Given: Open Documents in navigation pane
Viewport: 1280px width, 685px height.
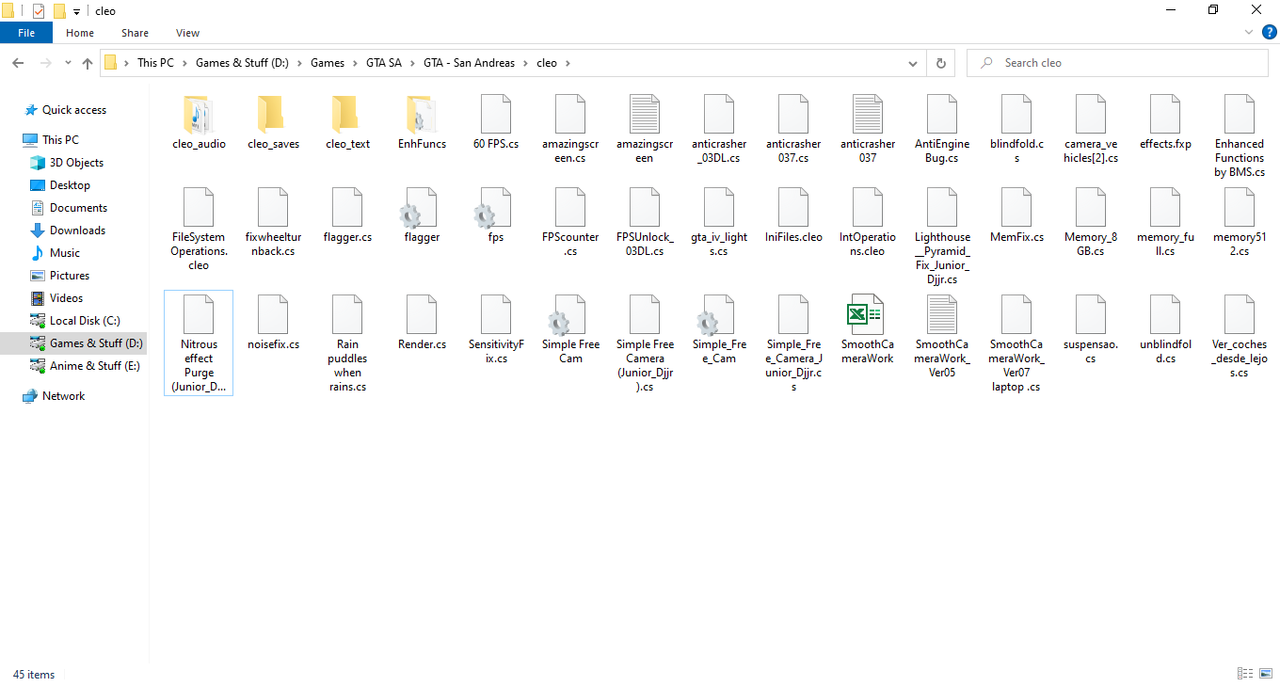Looking at the screenshot, I should click(78, 208).
